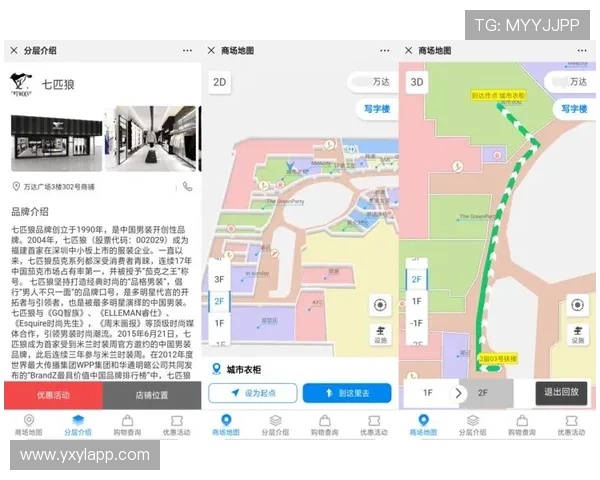Open 分层介绍 tab in right screen's bottom bar

click(473, 425)
